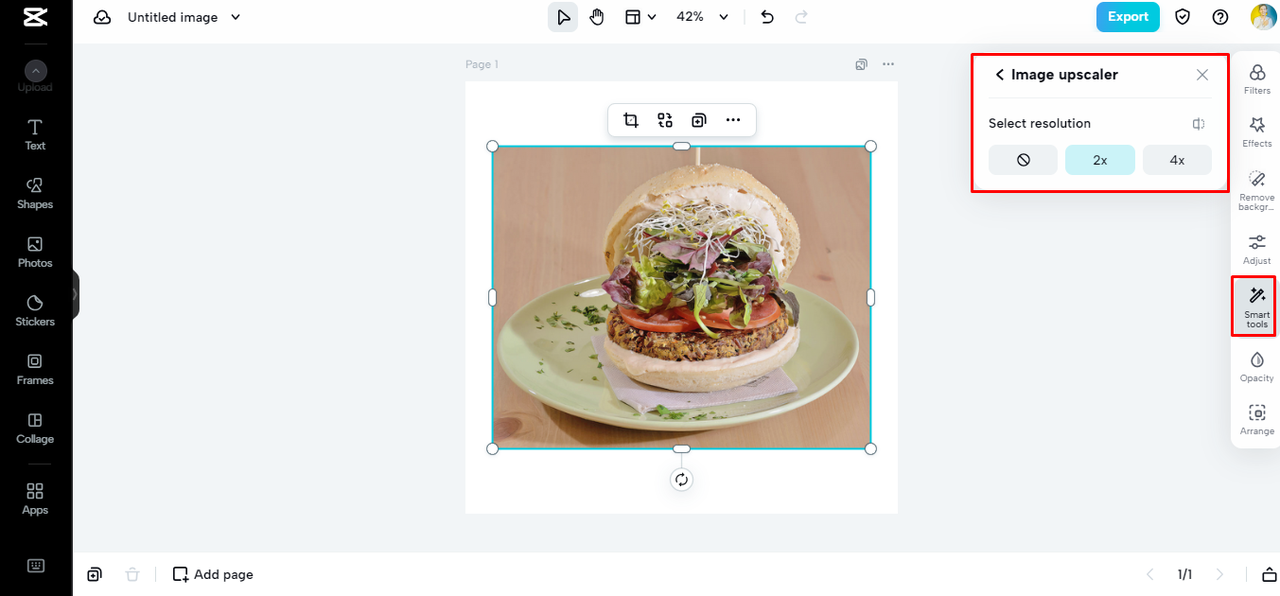Open the Text tool panel
Image resolution: width=1280 pixels, height=596 pixels.
(x=35, y=135)
